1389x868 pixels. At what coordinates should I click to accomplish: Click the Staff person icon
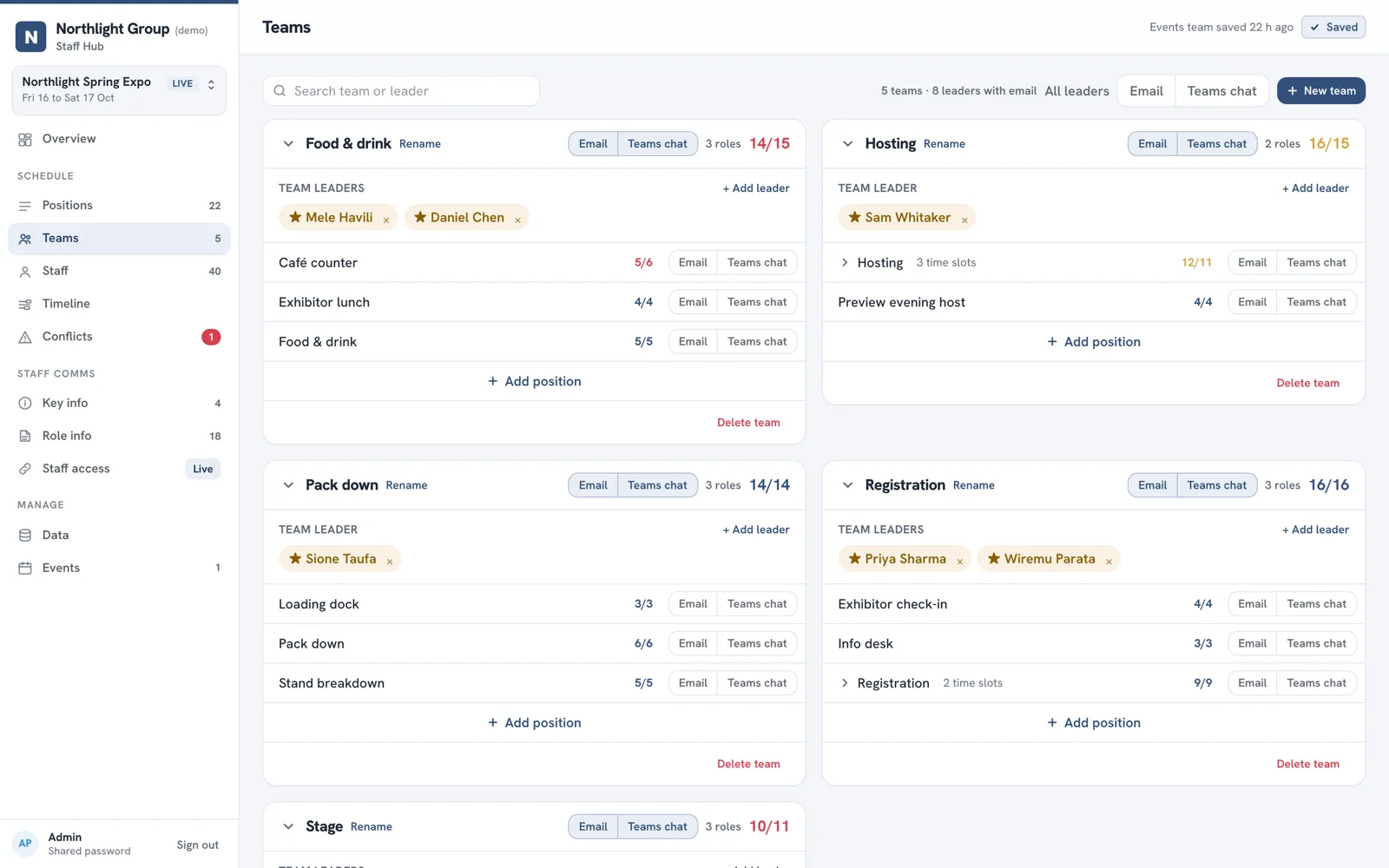point(25,272)
